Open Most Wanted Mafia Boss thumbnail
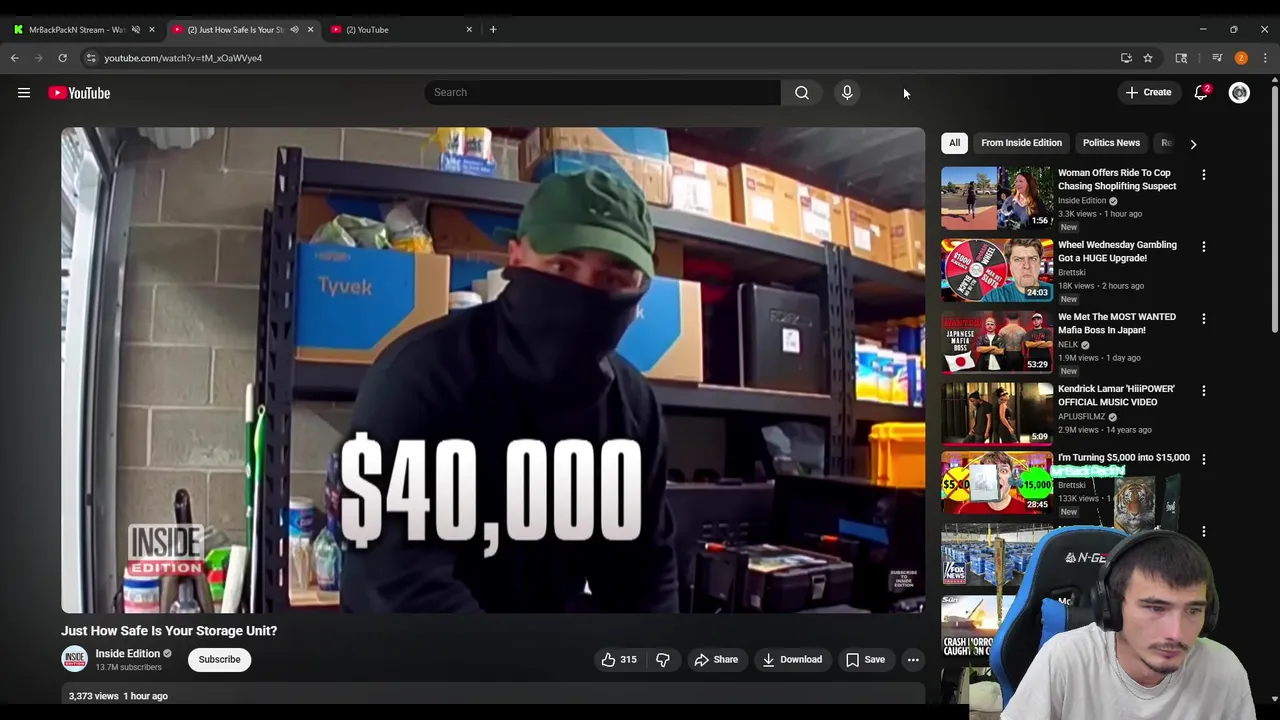Screen dimensions: 1280x720 pos(996,342)
